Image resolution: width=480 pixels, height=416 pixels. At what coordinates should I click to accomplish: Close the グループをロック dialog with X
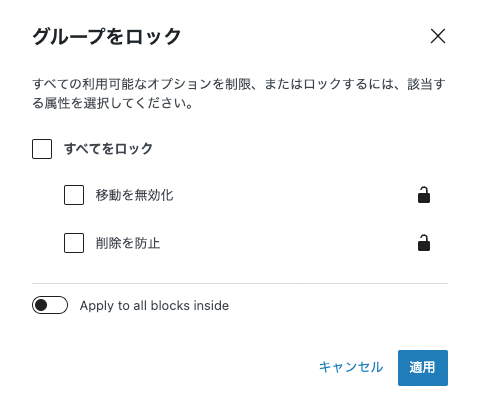click(x=438, y=36)
